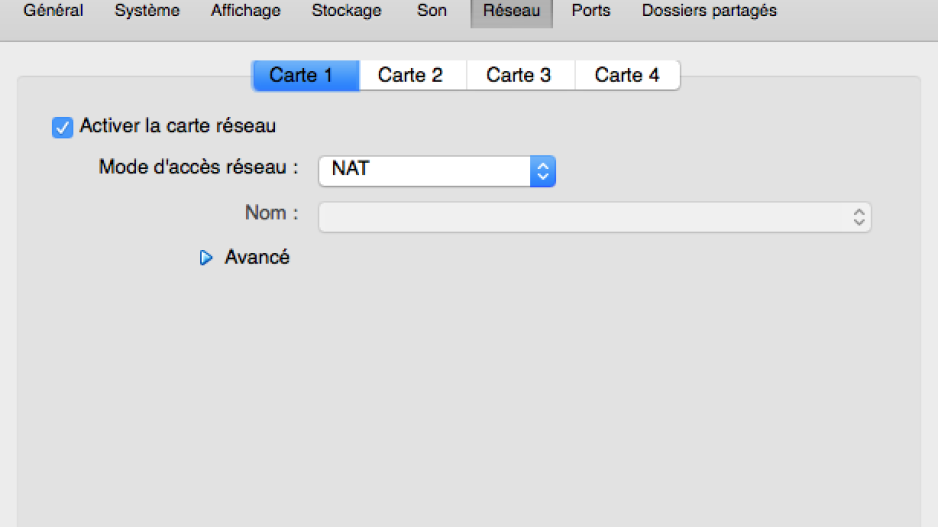Expand the Avancé disclosure triangle
Screen dimensions: 938x527
pyautogui.click(x=206, y=258)
